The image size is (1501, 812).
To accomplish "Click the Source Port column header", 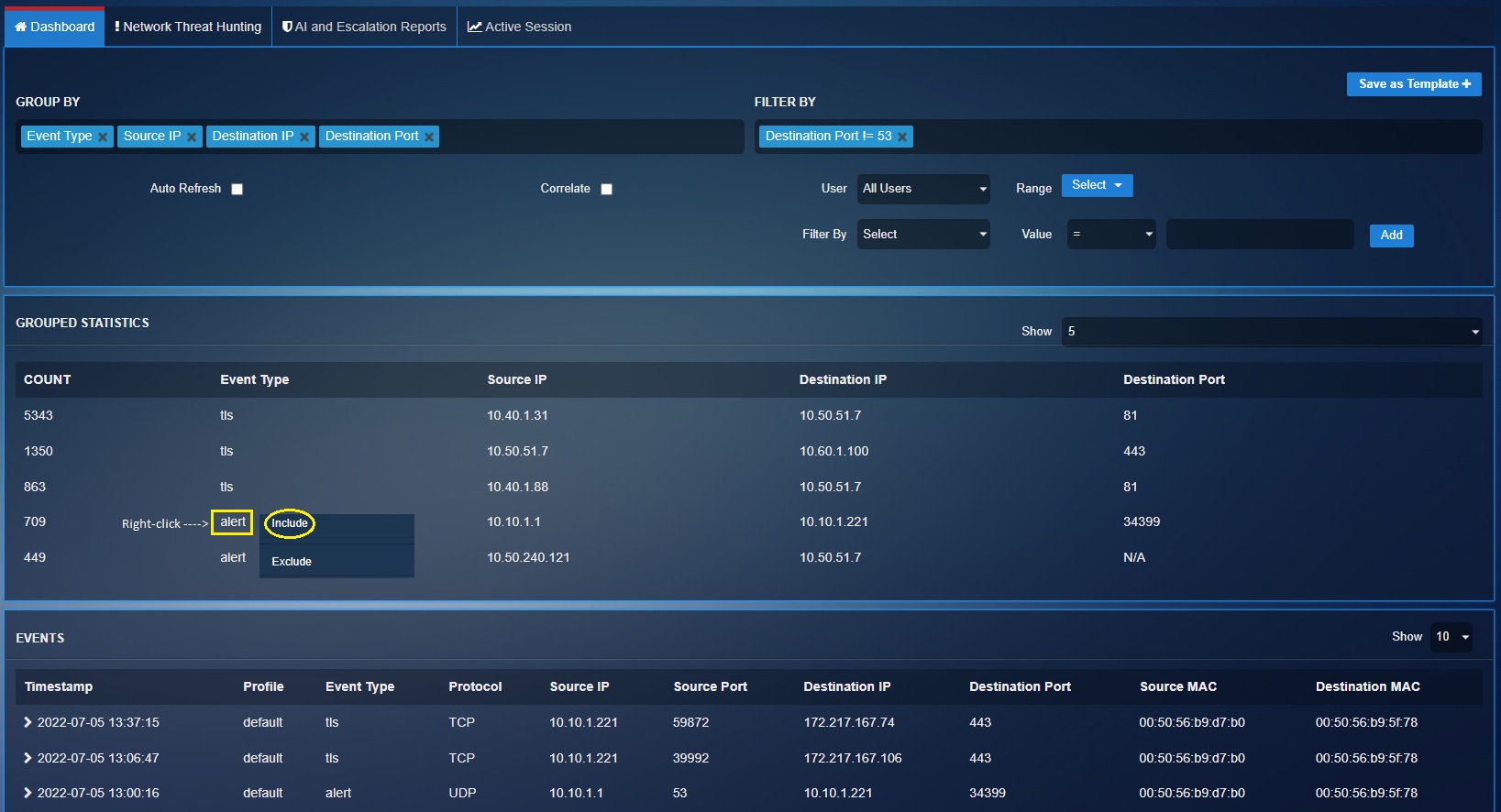I will [x=710, y=686].
